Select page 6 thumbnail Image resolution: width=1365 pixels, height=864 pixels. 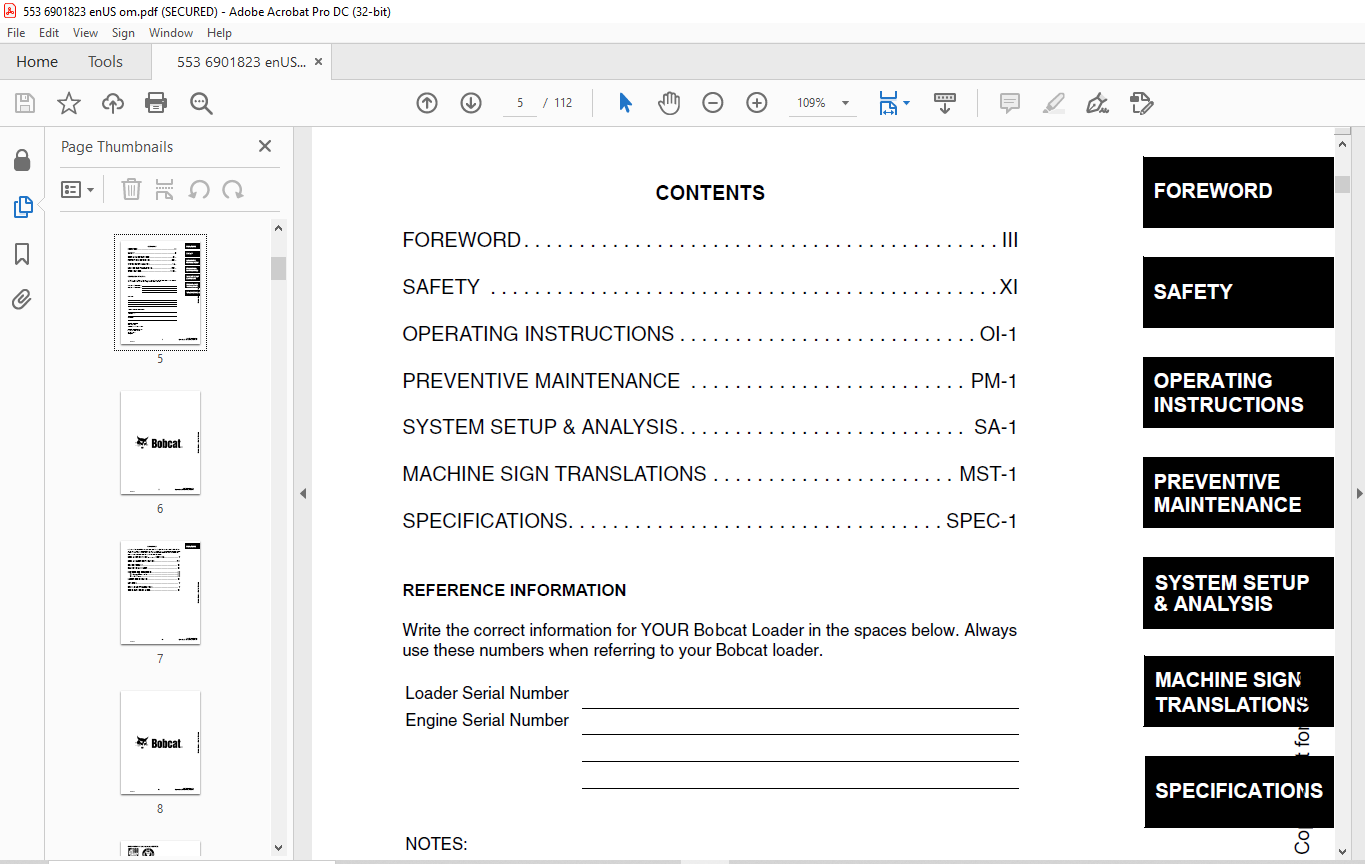click(160, 442)
